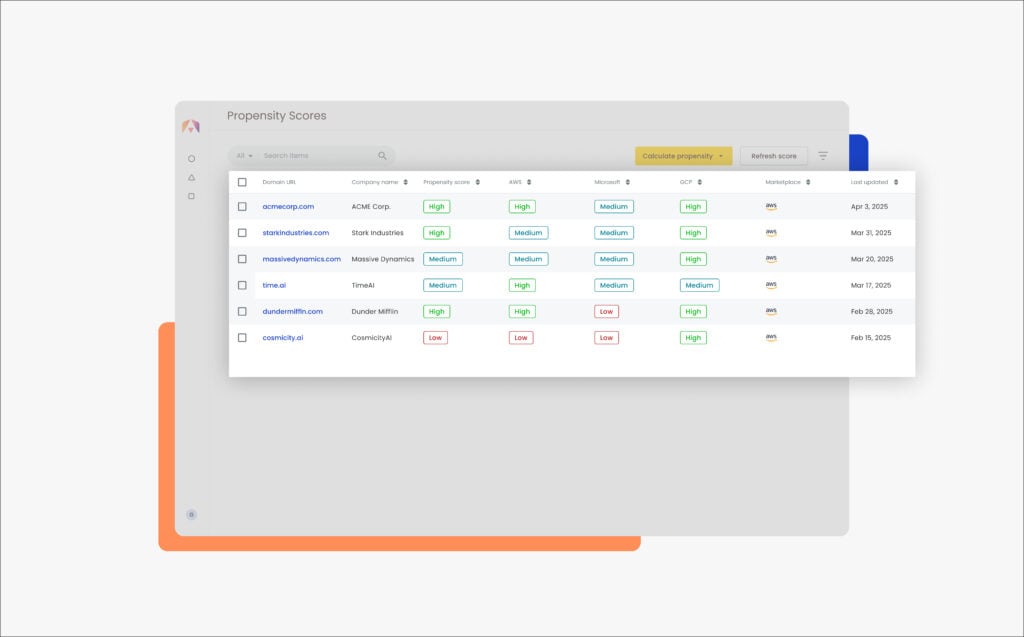Click the Low propensity score badge for cosmicity.ai
The width and height of the screenshot is (1024, 637).
(435, 338)
